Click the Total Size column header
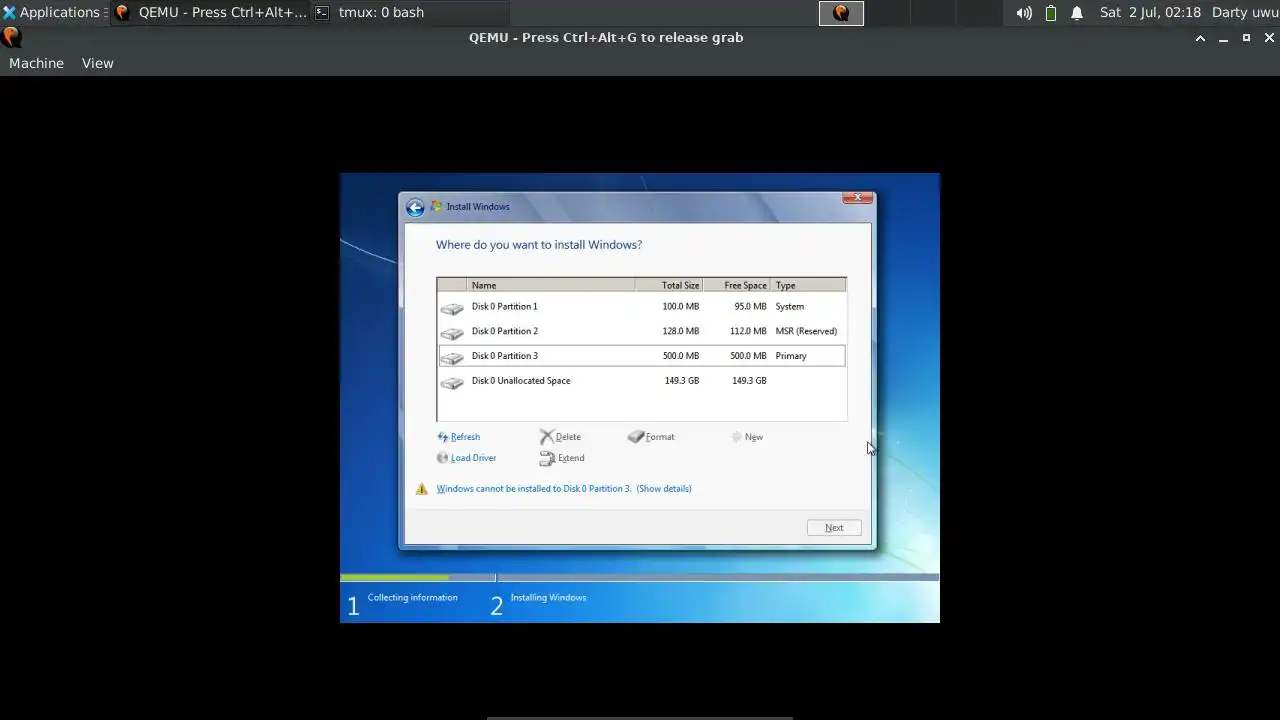This screenshot has width=1280, height=720. click(669, 285)
